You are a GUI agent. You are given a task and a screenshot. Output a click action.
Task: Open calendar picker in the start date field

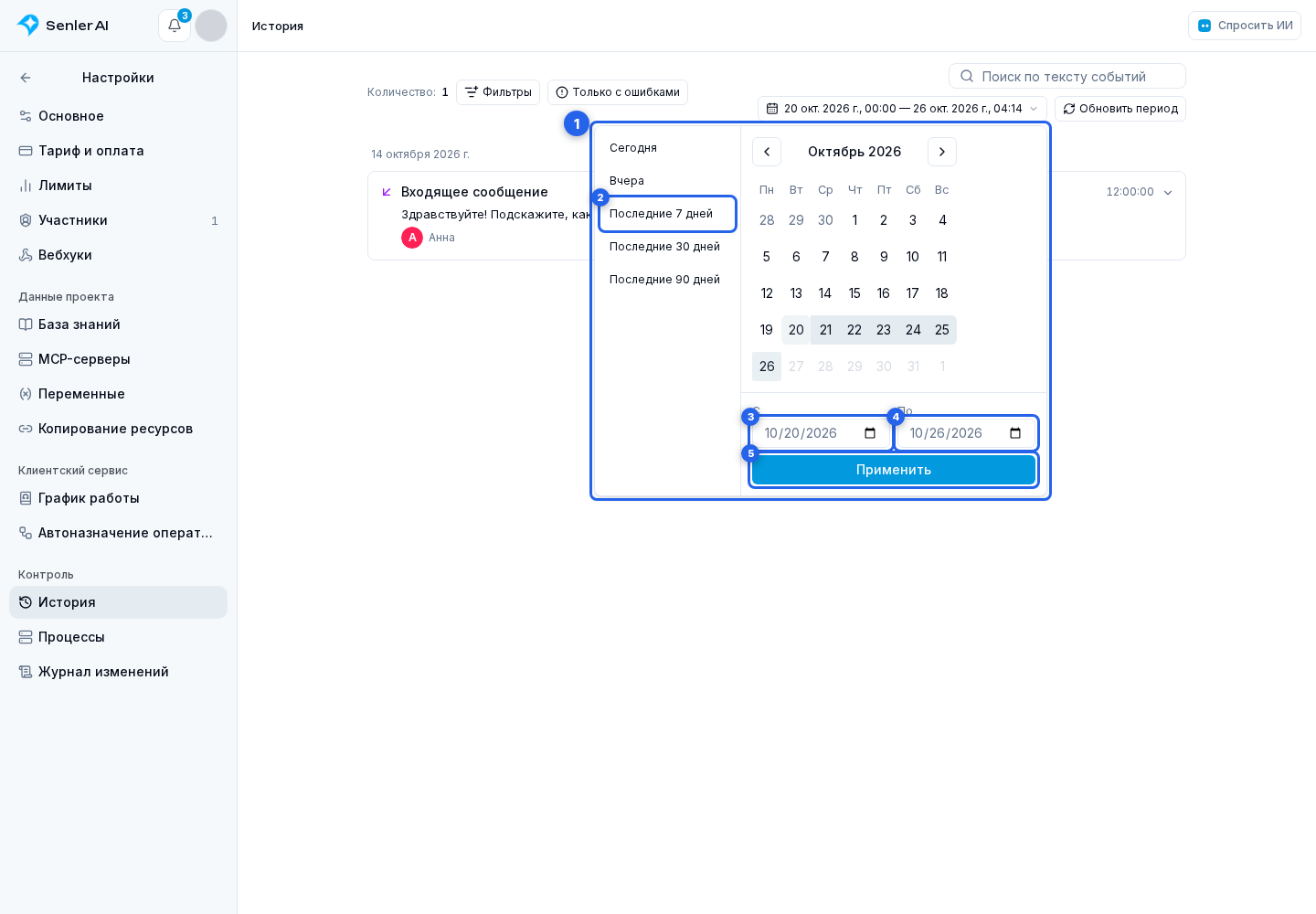pyautogui.click(x=870, y=433)
